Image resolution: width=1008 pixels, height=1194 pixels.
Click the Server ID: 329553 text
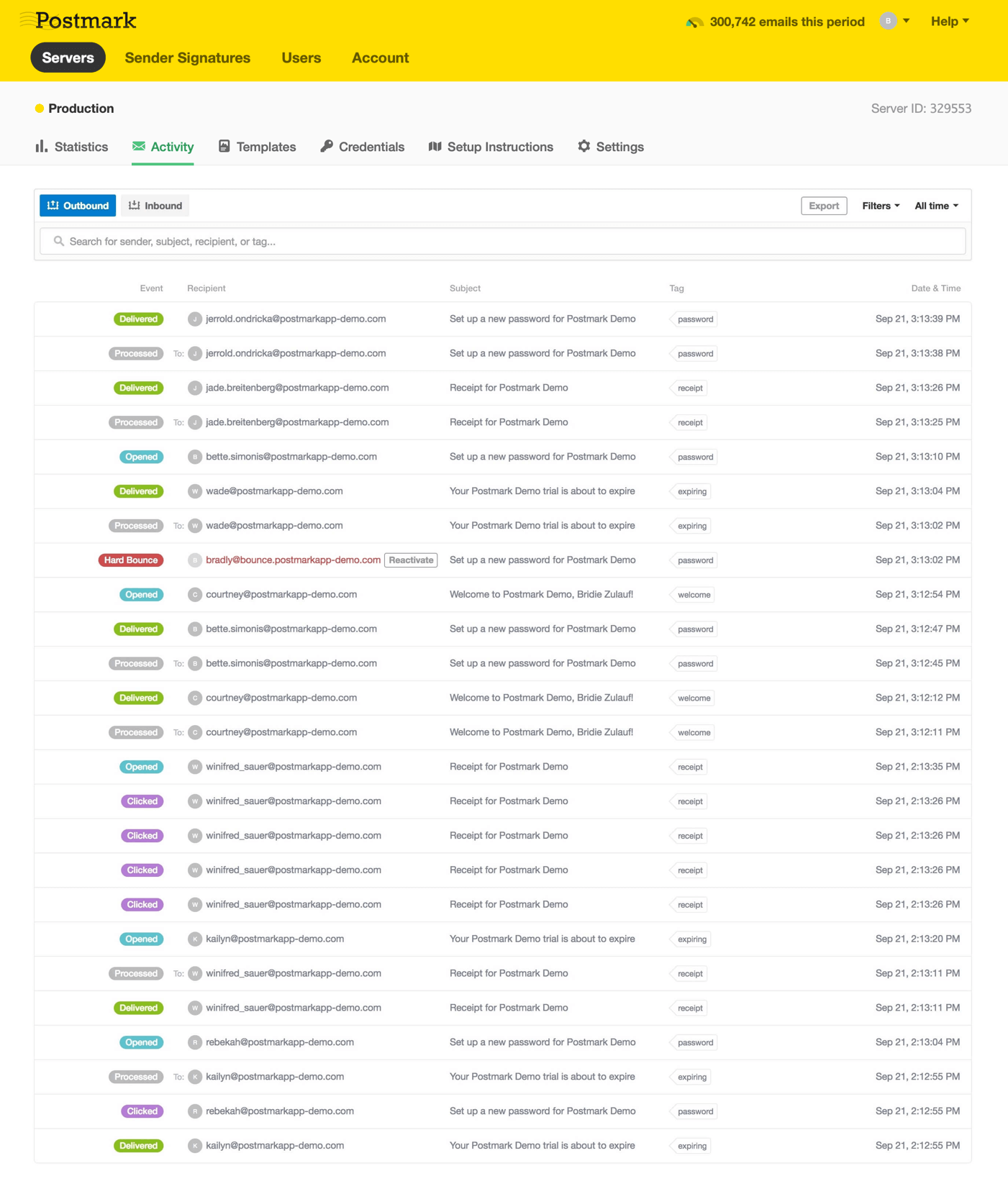coord(921,109)
